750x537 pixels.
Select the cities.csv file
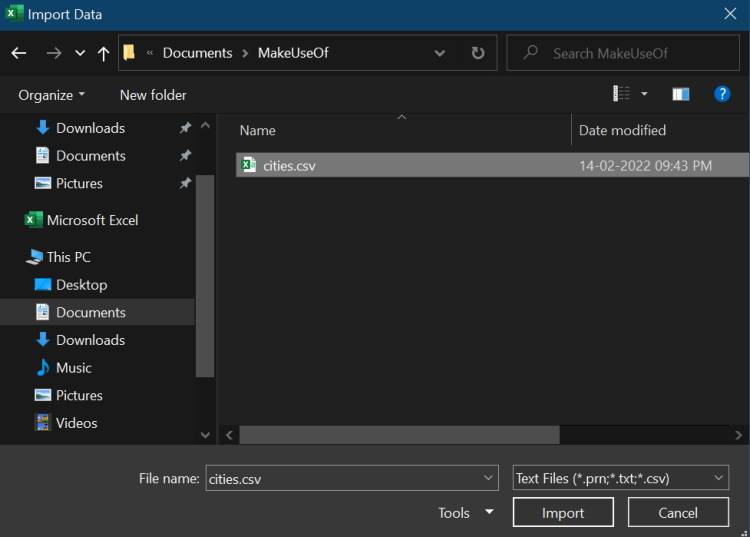click(x=289, y=165)
